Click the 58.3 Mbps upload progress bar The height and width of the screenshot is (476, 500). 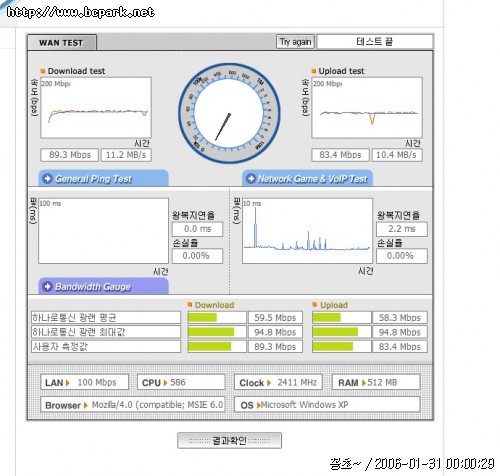[x=342, y=318]
